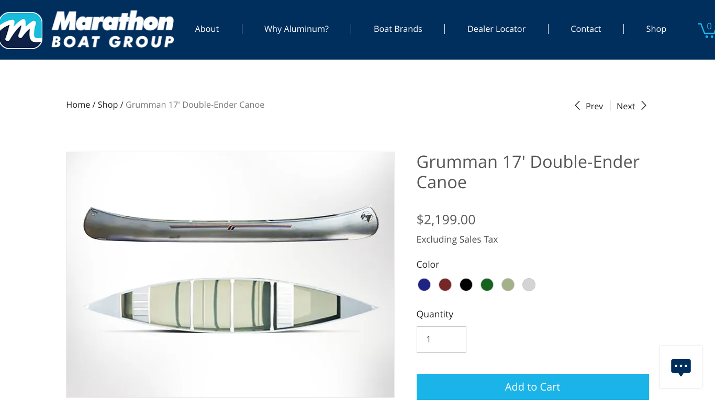Open the shopping cart icon
Screen dimensions: 715x401
pyautogui.click(x=707, y=30)
